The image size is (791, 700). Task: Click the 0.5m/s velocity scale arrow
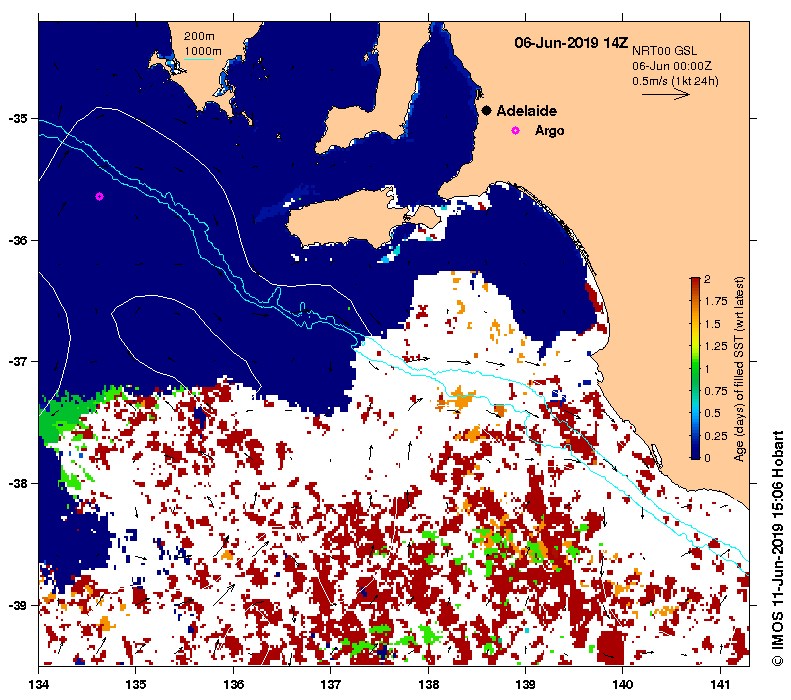[x=666, y=94]
